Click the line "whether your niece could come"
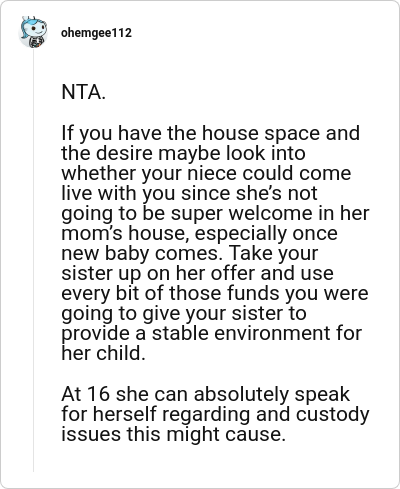 coord(206,173)
